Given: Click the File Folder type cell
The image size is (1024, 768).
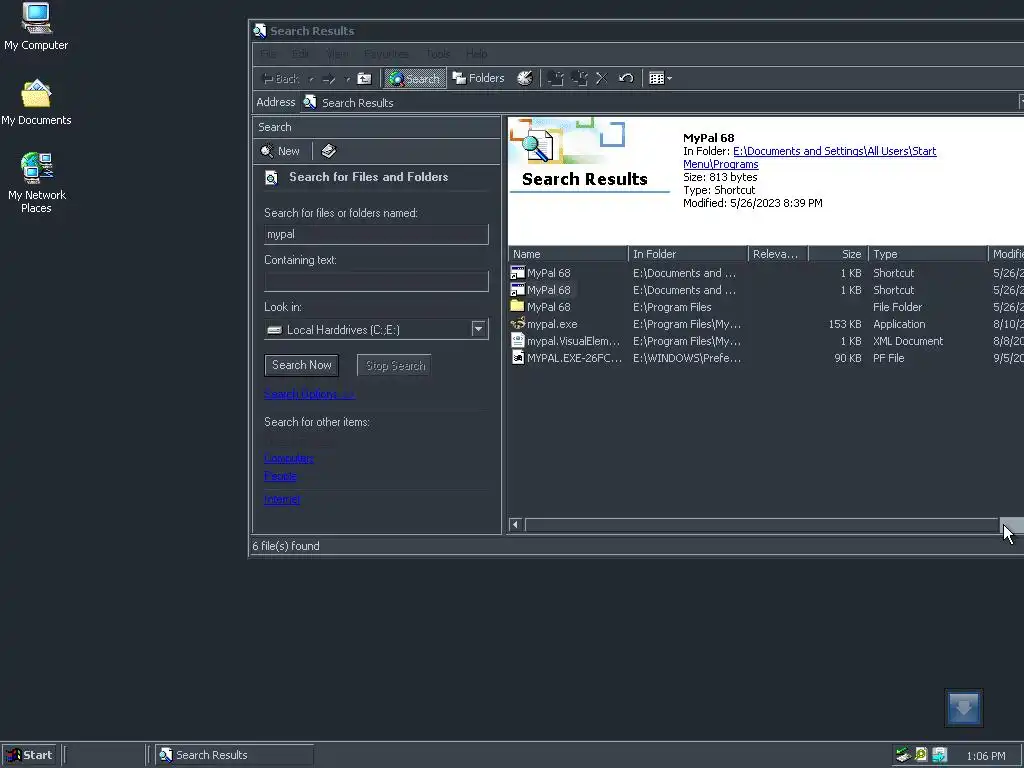Looking at the screenshot, I should 897,307.
